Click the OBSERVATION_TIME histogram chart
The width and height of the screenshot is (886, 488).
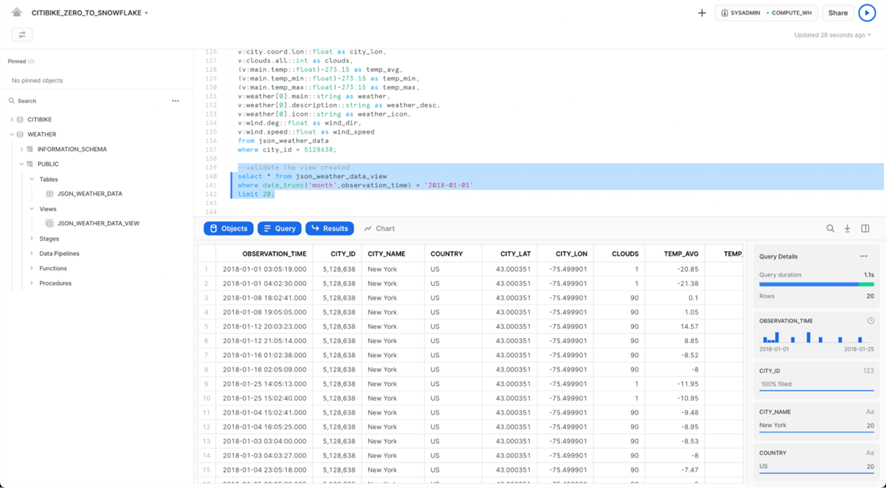pyautogui.click(x=815, y=338)
